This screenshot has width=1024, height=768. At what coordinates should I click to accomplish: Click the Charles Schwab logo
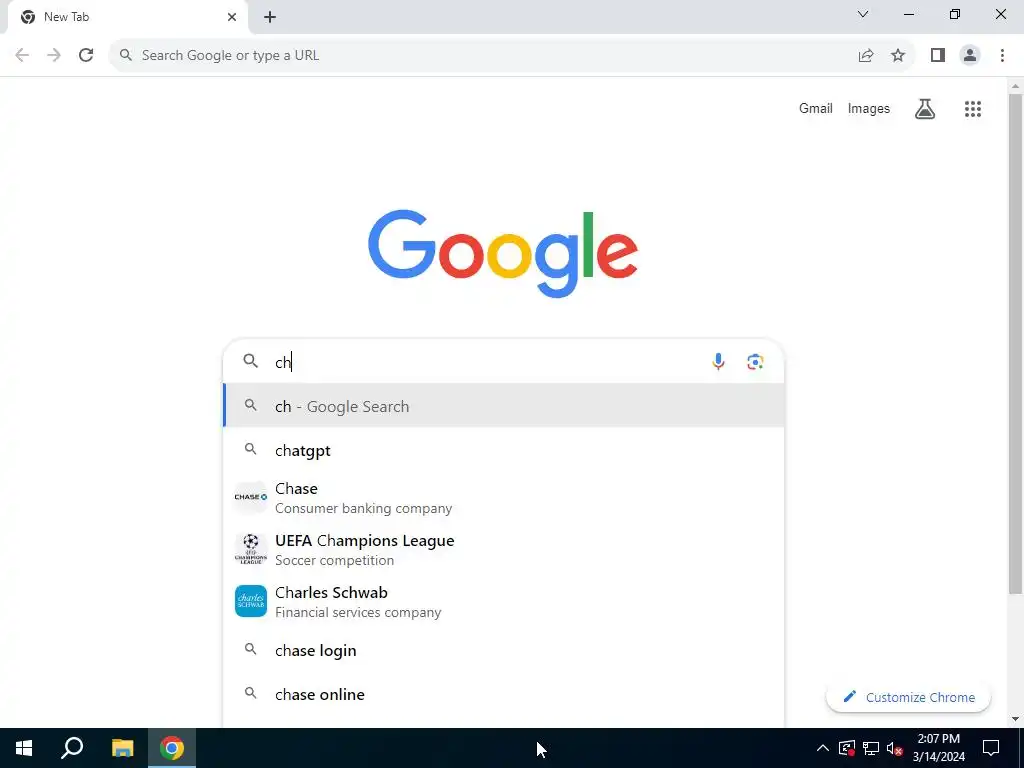251,601
